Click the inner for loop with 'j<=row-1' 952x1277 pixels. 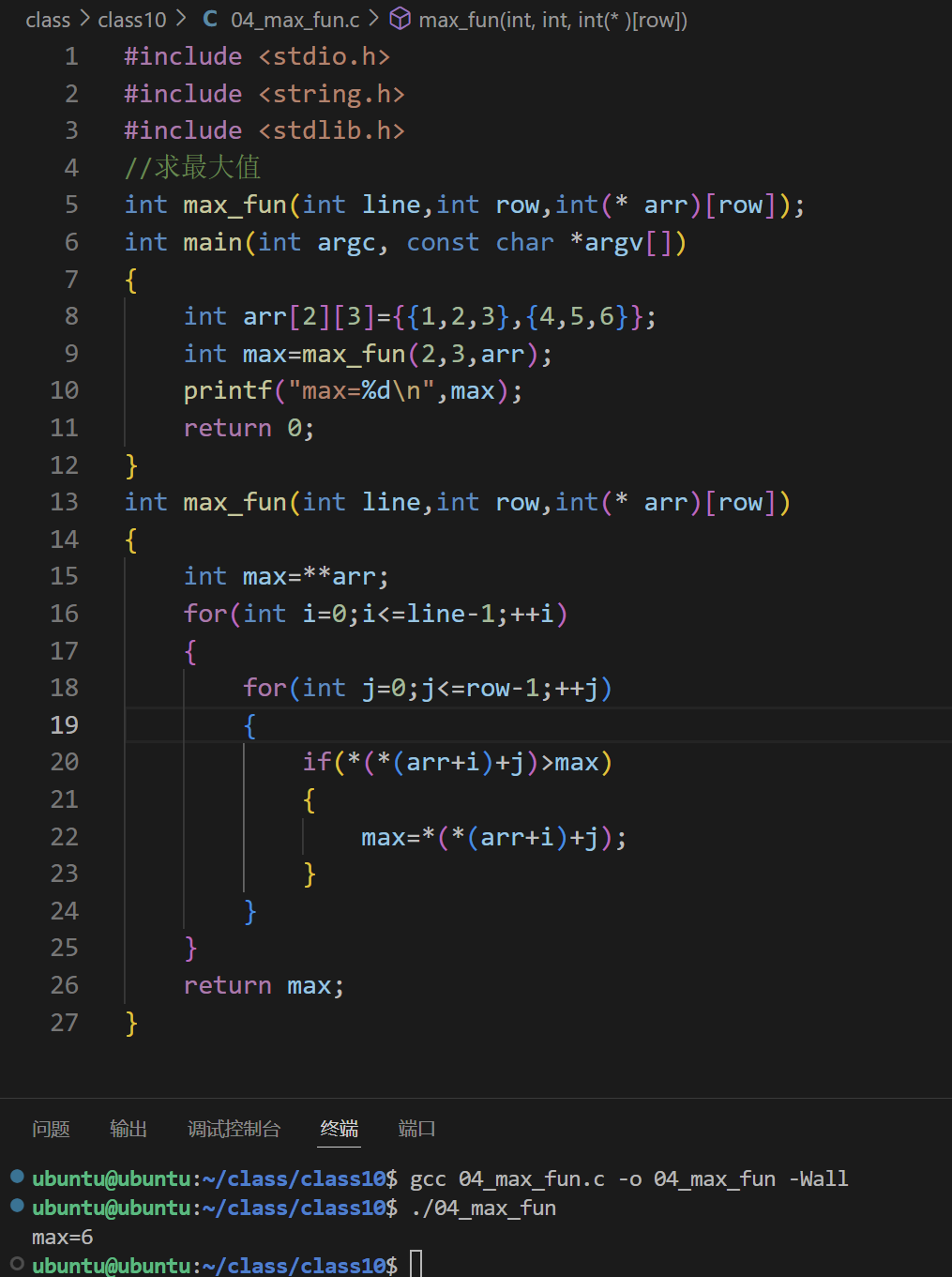tap(428, 688)
